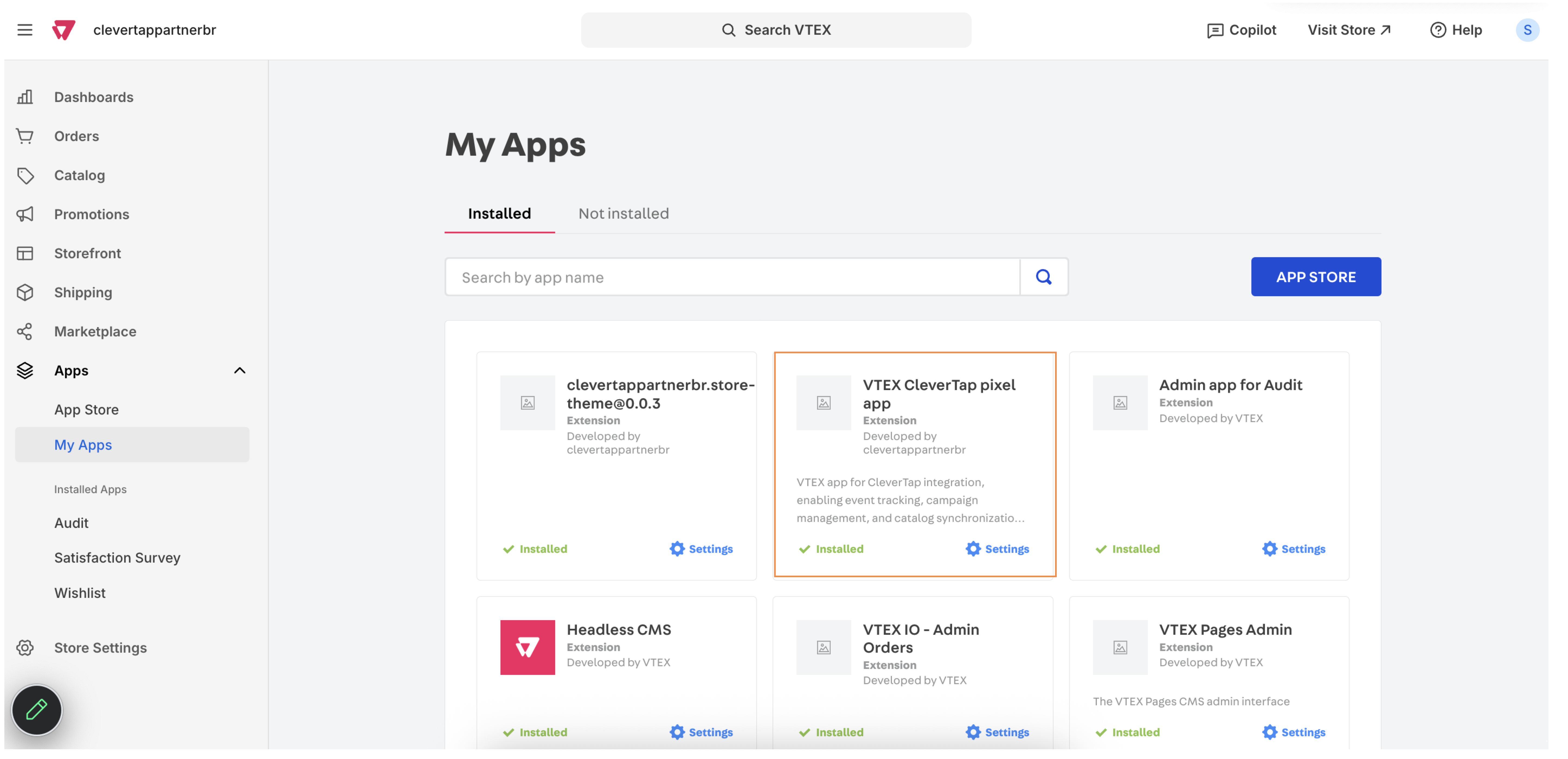Open Settings for VTEX IO - Admin Orders

click(997, 732)
